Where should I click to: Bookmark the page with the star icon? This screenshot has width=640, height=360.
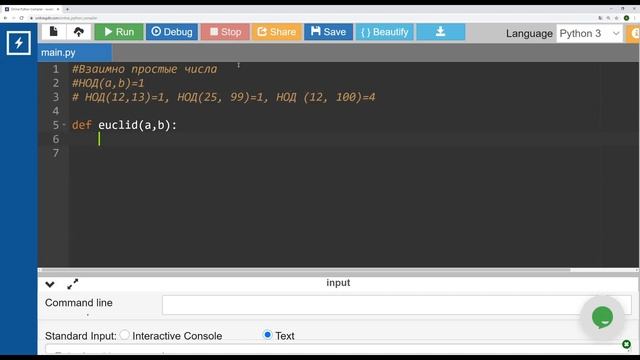tap(617, 18)
